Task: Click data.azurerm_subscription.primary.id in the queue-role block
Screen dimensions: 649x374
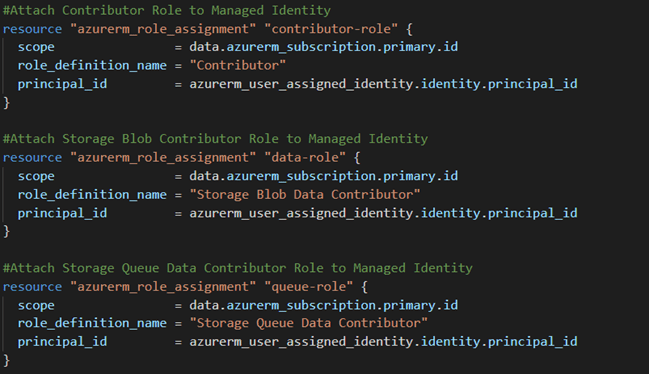Action: [324, 305]
